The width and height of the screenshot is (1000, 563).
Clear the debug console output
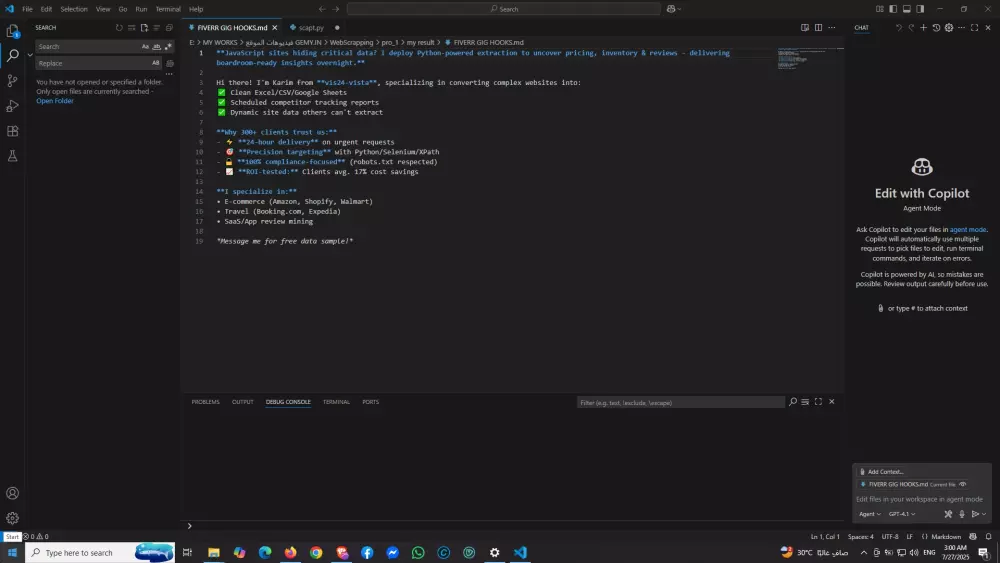pyautogui.click(x=805, y=402)
